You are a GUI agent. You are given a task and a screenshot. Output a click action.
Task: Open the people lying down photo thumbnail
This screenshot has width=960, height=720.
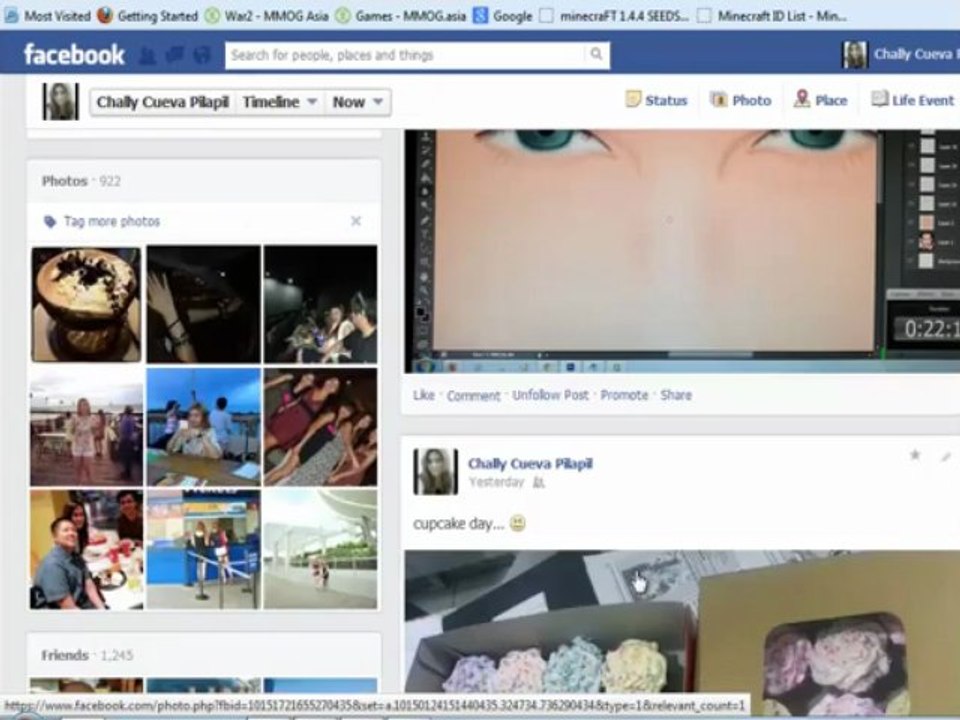coord(320,427)
